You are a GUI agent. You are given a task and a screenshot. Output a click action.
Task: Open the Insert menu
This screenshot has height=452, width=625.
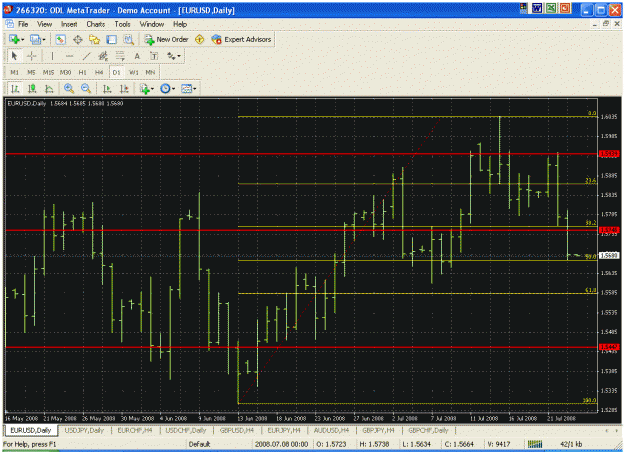point(69,24)
